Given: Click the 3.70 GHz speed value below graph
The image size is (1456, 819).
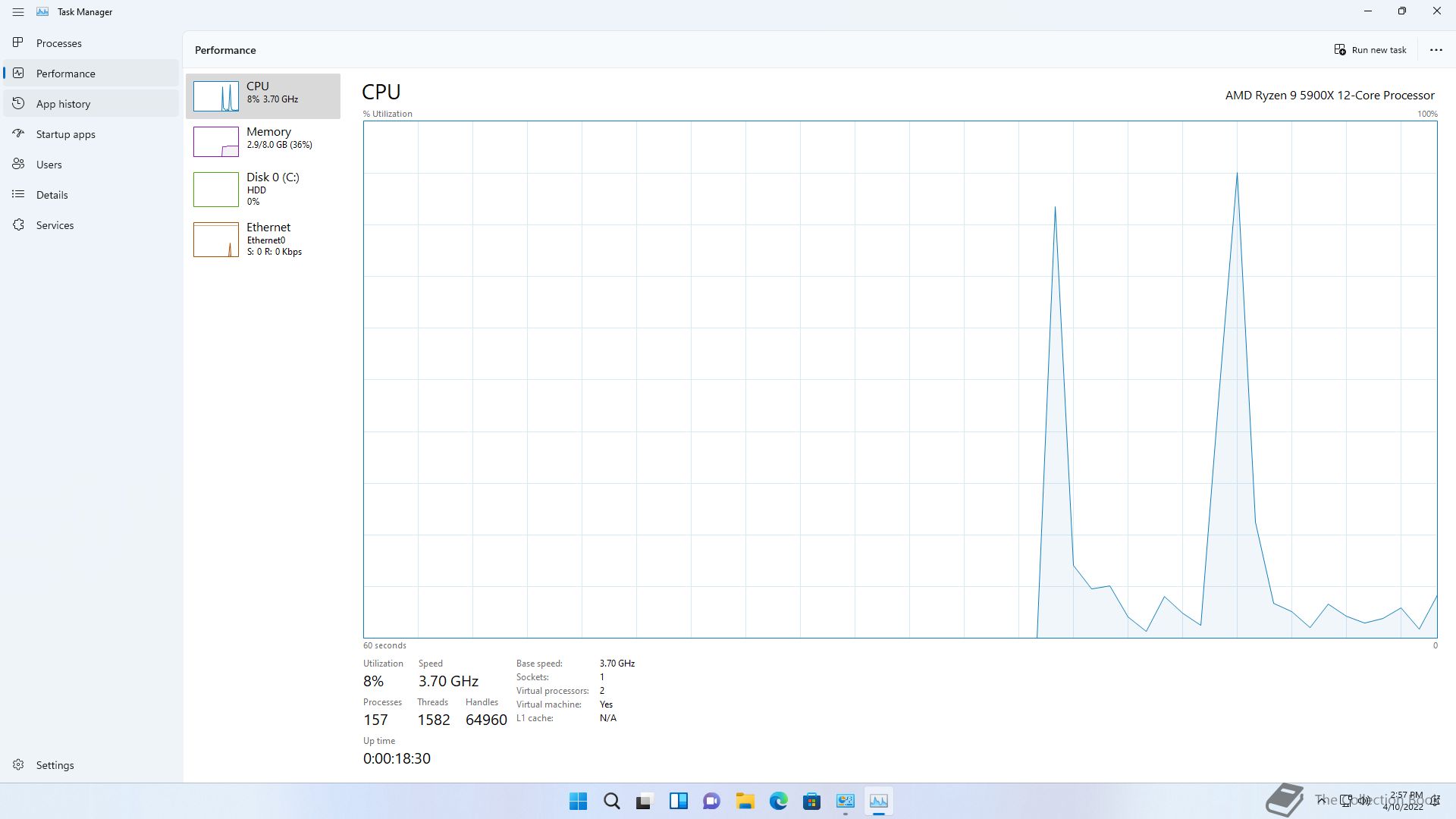Looking at the screenshot, I should pos(448,681).
